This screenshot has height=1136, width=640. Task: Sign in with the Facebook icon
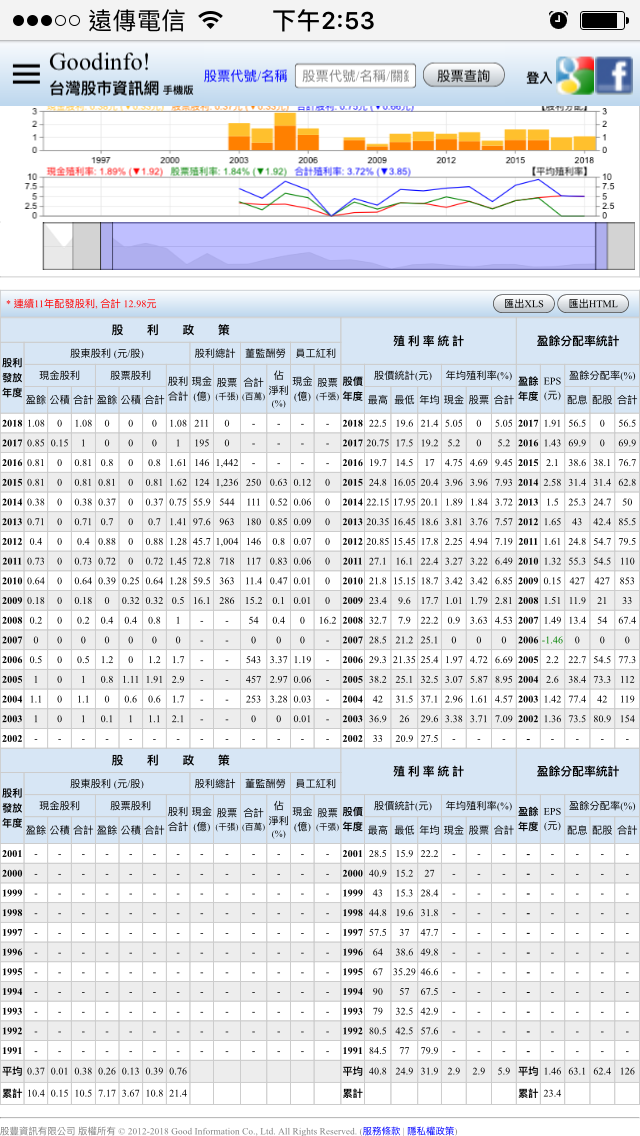coord(615,75)
